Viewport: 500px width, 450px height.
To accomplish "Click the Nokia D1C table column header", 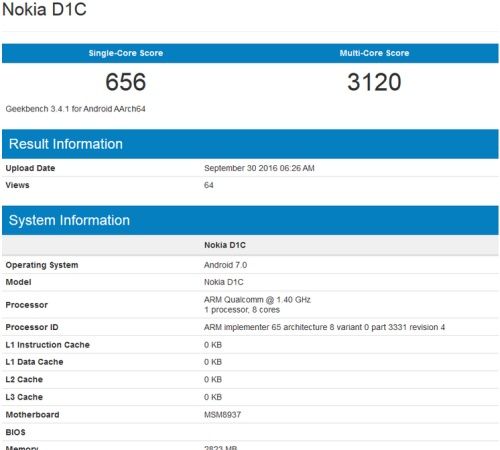I will [225, 245].
